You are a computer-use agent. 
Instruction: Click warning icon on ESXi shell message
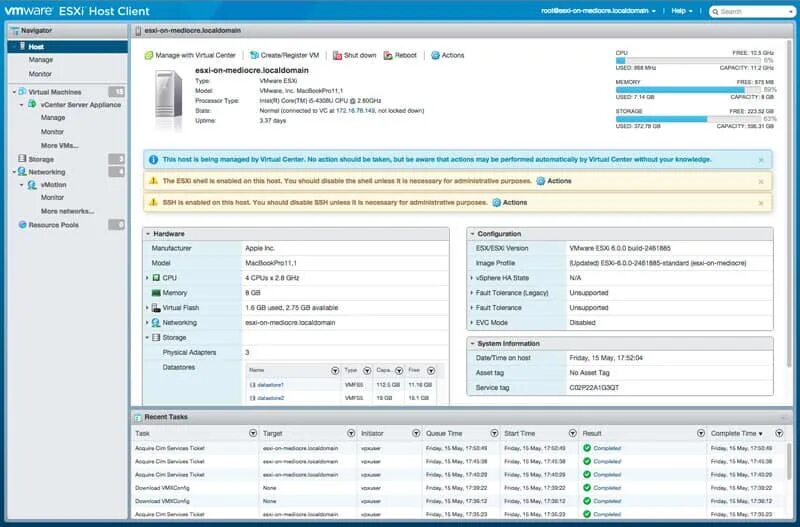point(153,181)
